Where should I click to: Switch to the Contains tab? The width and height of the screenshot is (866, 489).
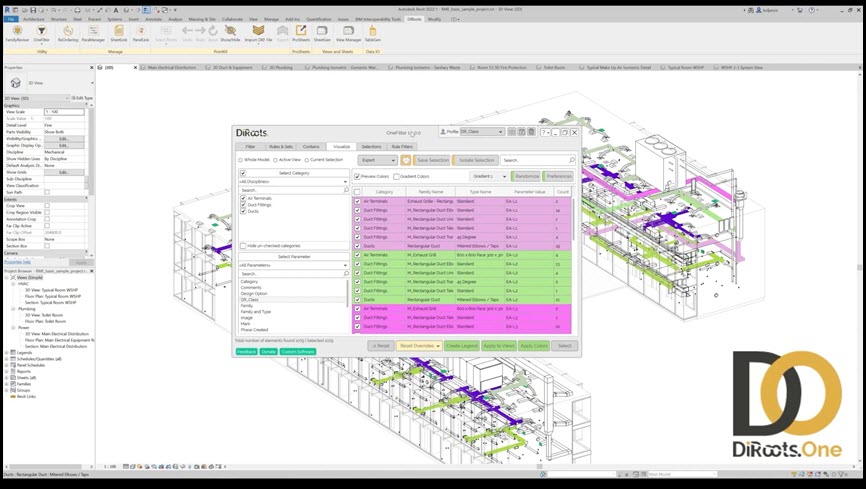click(311, 147)
